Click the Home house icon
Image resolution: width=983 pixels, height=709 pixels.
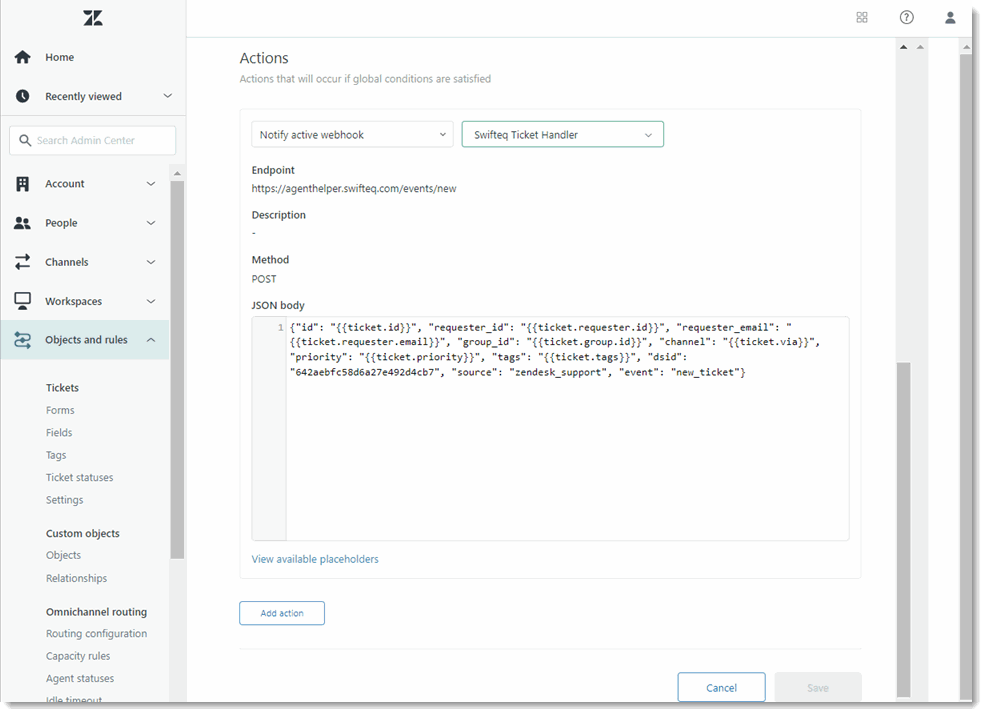click(23, 57)
